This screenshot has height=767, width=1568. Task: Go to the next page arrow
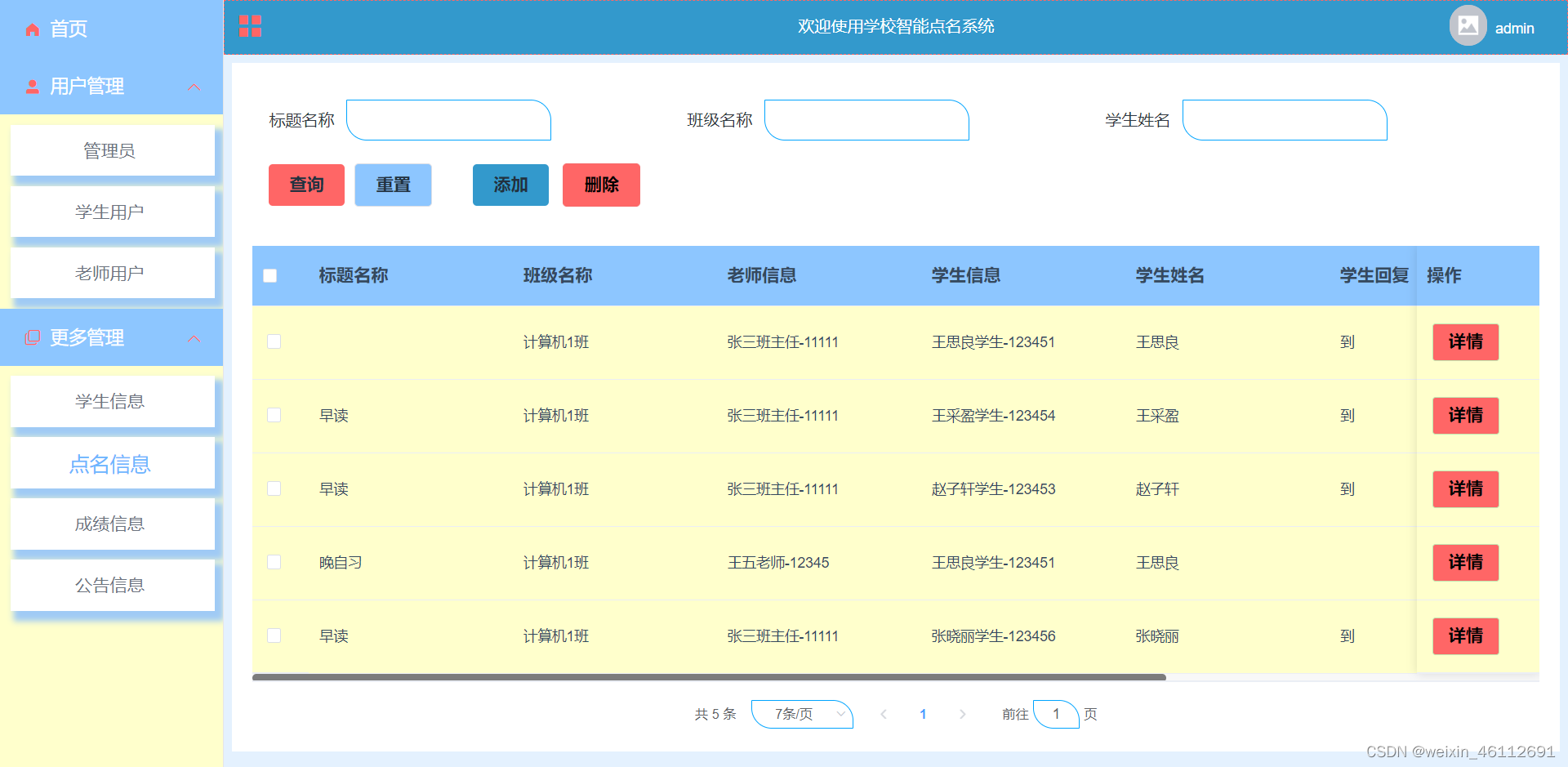pyautogui.click(x=963, y=714)
